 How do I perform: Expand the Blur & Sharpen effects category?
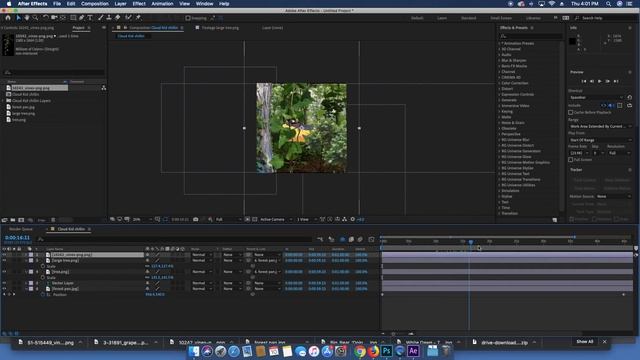point(499,60)
